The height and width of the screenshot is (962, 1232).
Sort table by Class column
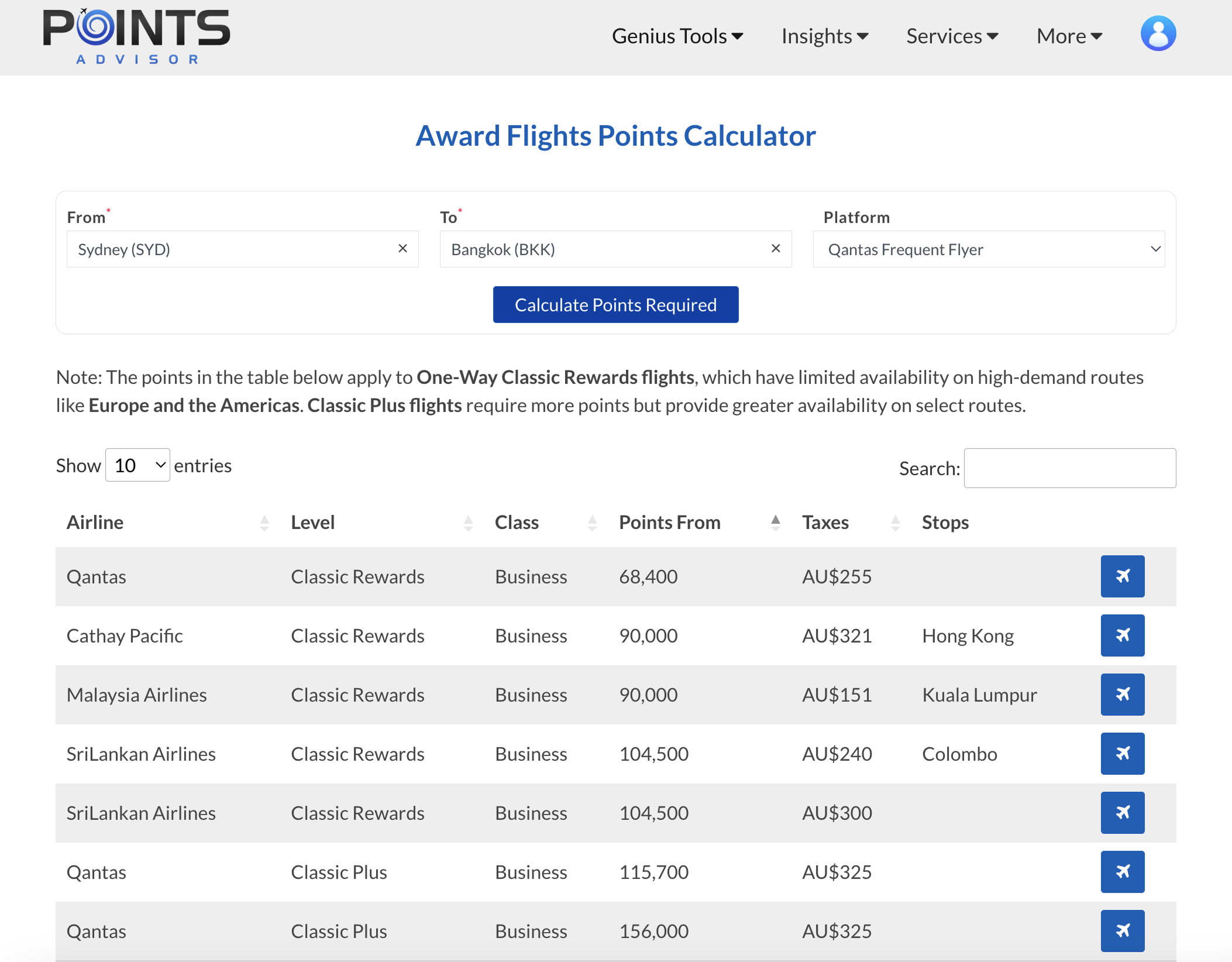point(546,523)
